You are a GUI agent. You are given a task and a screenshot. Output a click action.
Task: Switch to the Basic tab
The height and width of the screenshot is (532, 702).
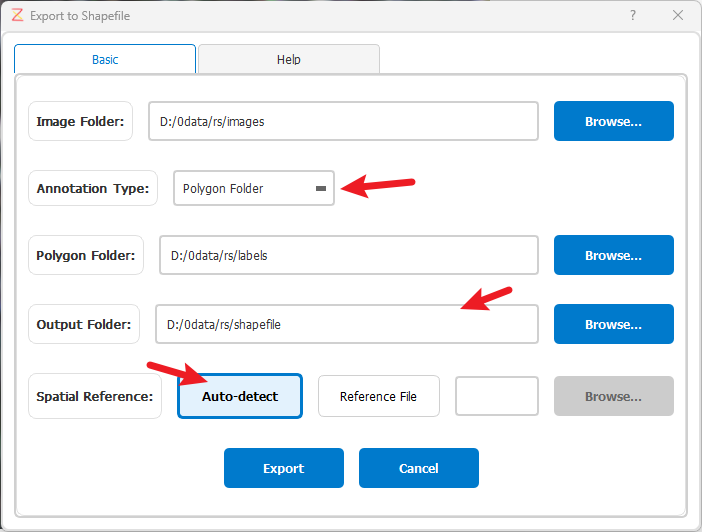pos(105,59)
